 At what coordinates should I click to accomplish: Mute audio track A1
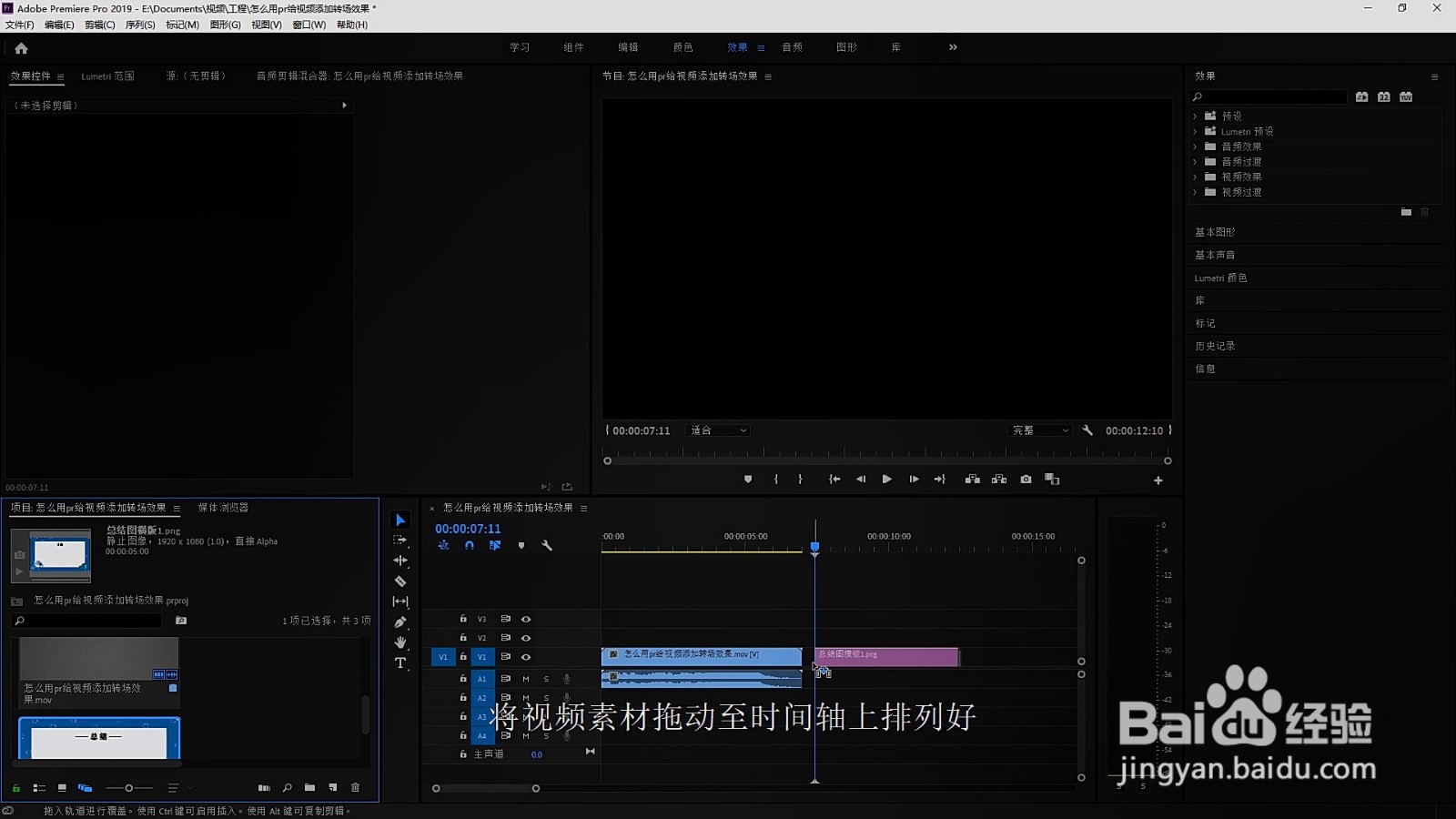click(x=526, y=679)
